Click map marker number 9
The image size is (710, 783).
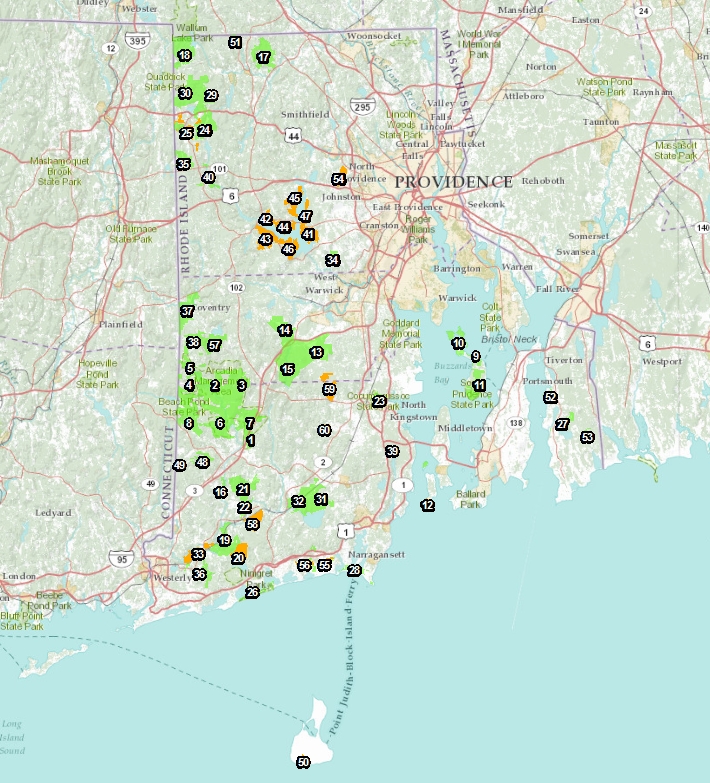(475, 356)
